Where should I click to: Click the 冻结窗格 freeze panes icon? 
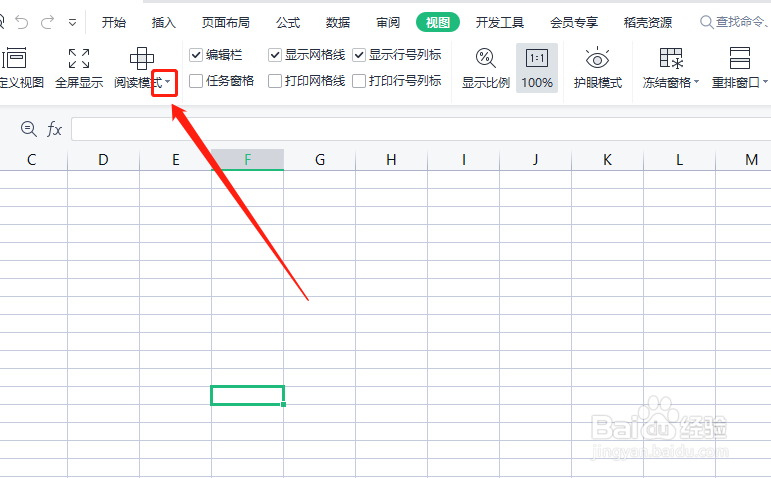pyautogui.click(x=671, y=59)
